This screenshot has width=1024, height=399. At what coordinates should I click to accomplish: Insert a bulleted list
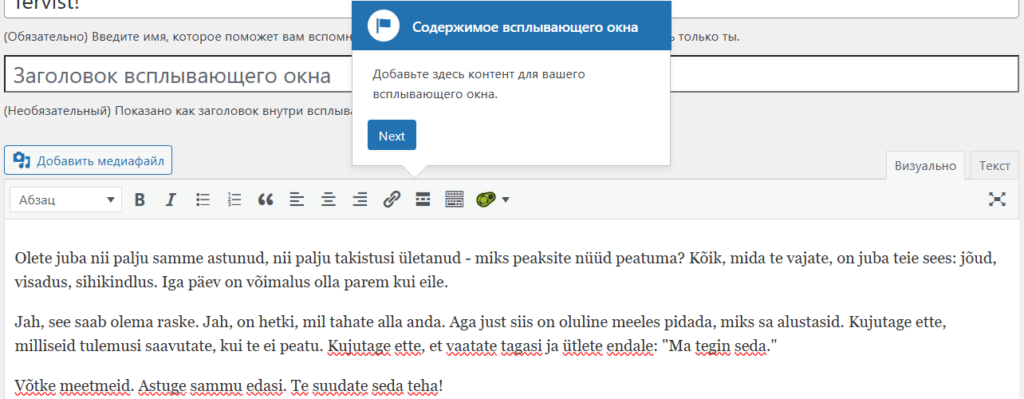[x=203, y=200]
